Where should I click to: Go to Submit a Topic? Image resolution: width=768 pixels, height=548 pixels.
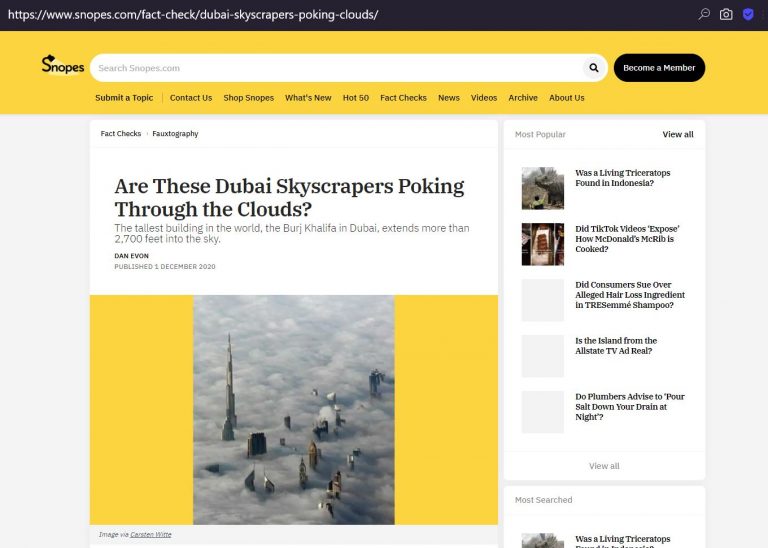(x=124, y=97)
